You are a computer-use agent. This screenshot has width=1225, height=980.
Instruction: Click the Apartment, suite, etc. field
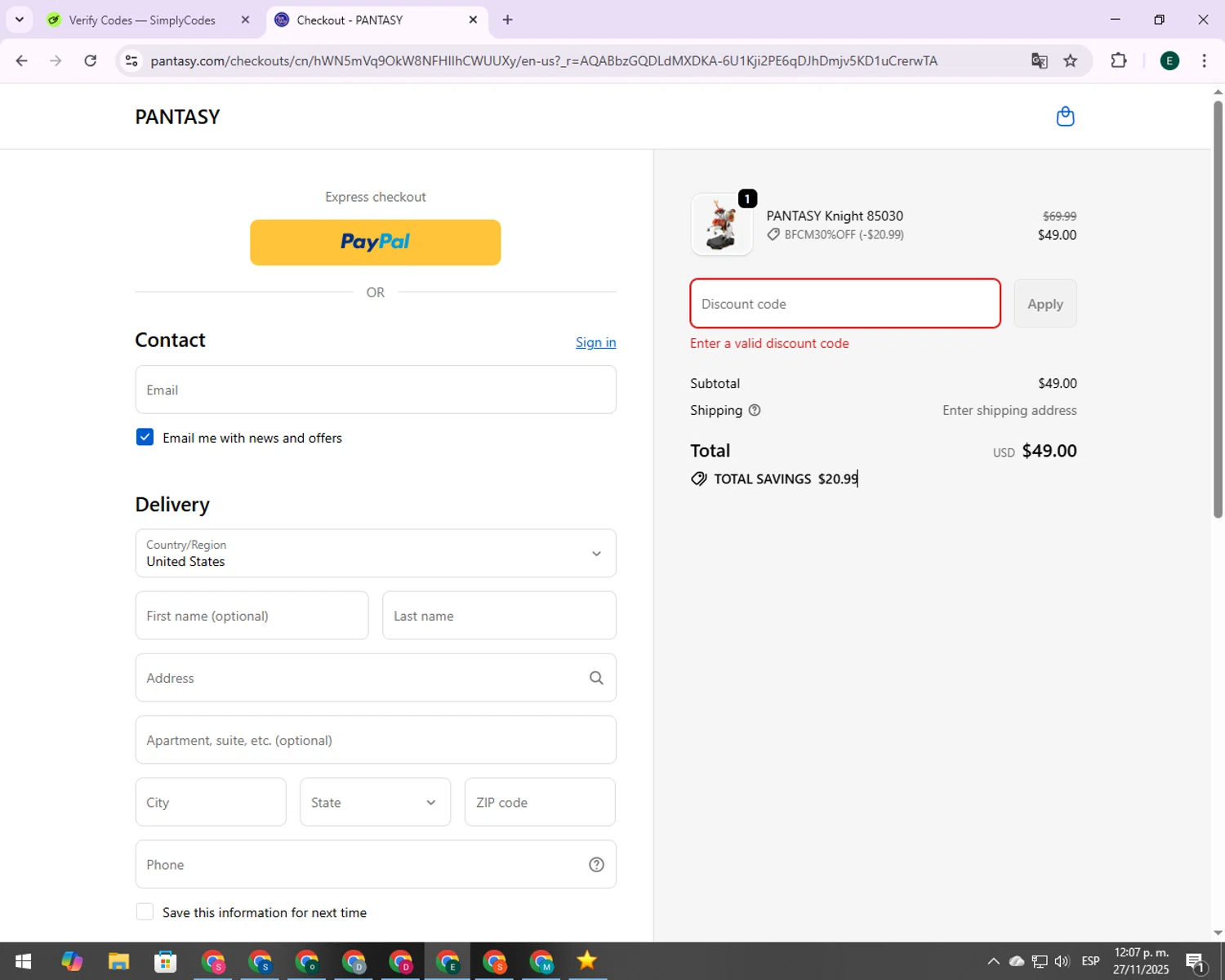point(376,740)
